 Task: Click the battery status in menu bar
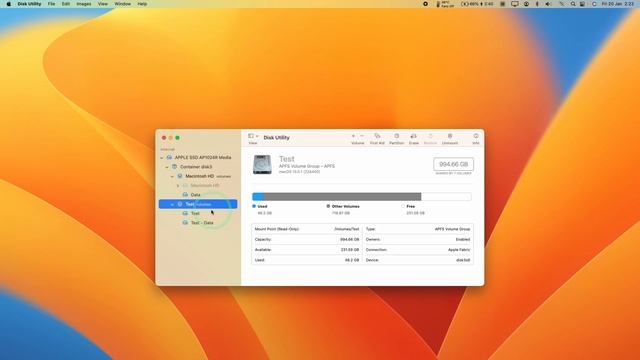point(477,4)
